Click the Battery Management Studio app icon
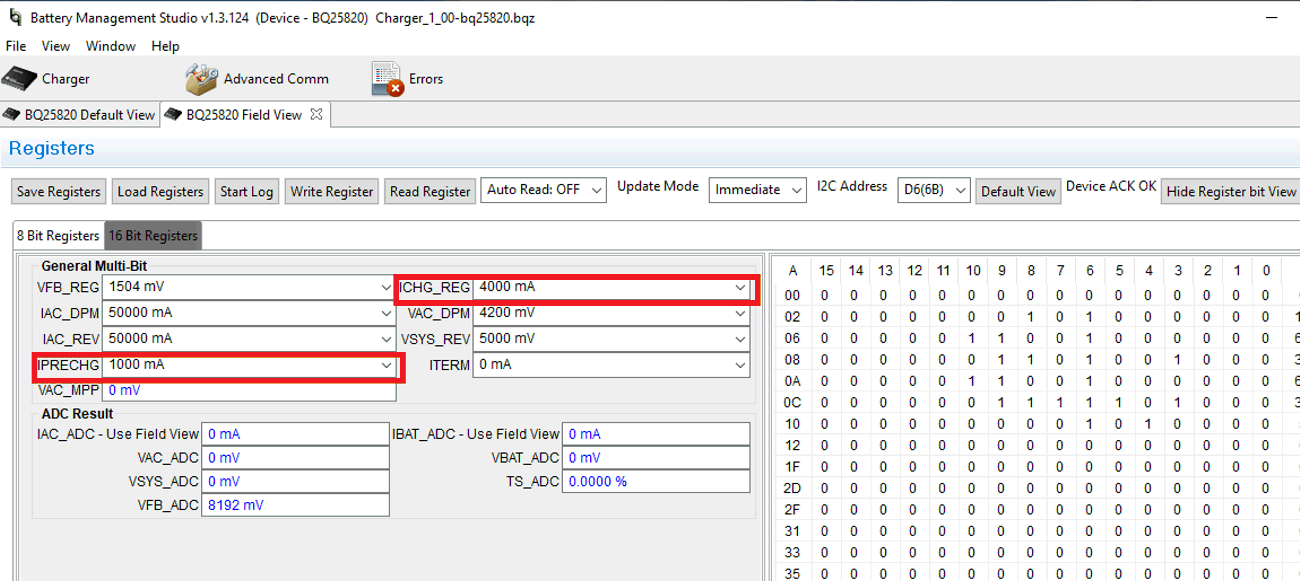The width and height of the screenshot is (1300, 581). pos(14,18)
